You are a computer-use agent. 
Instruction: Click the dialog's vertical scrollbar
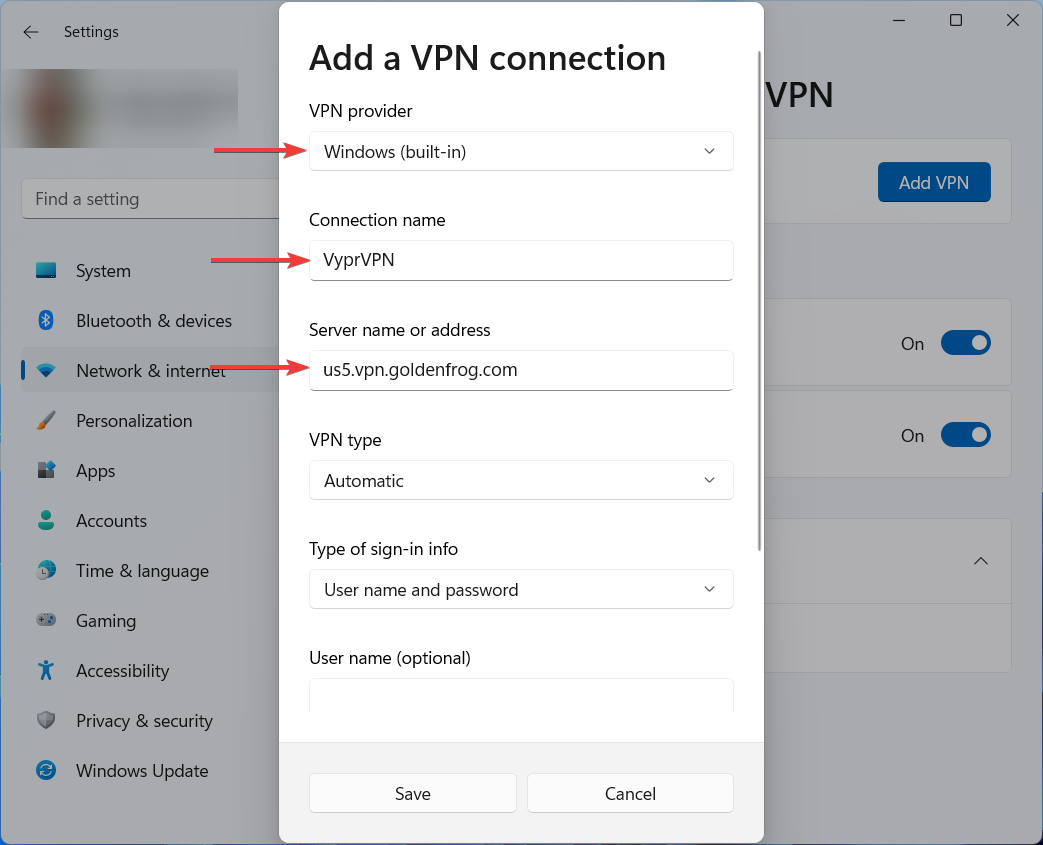click(761, 300)
